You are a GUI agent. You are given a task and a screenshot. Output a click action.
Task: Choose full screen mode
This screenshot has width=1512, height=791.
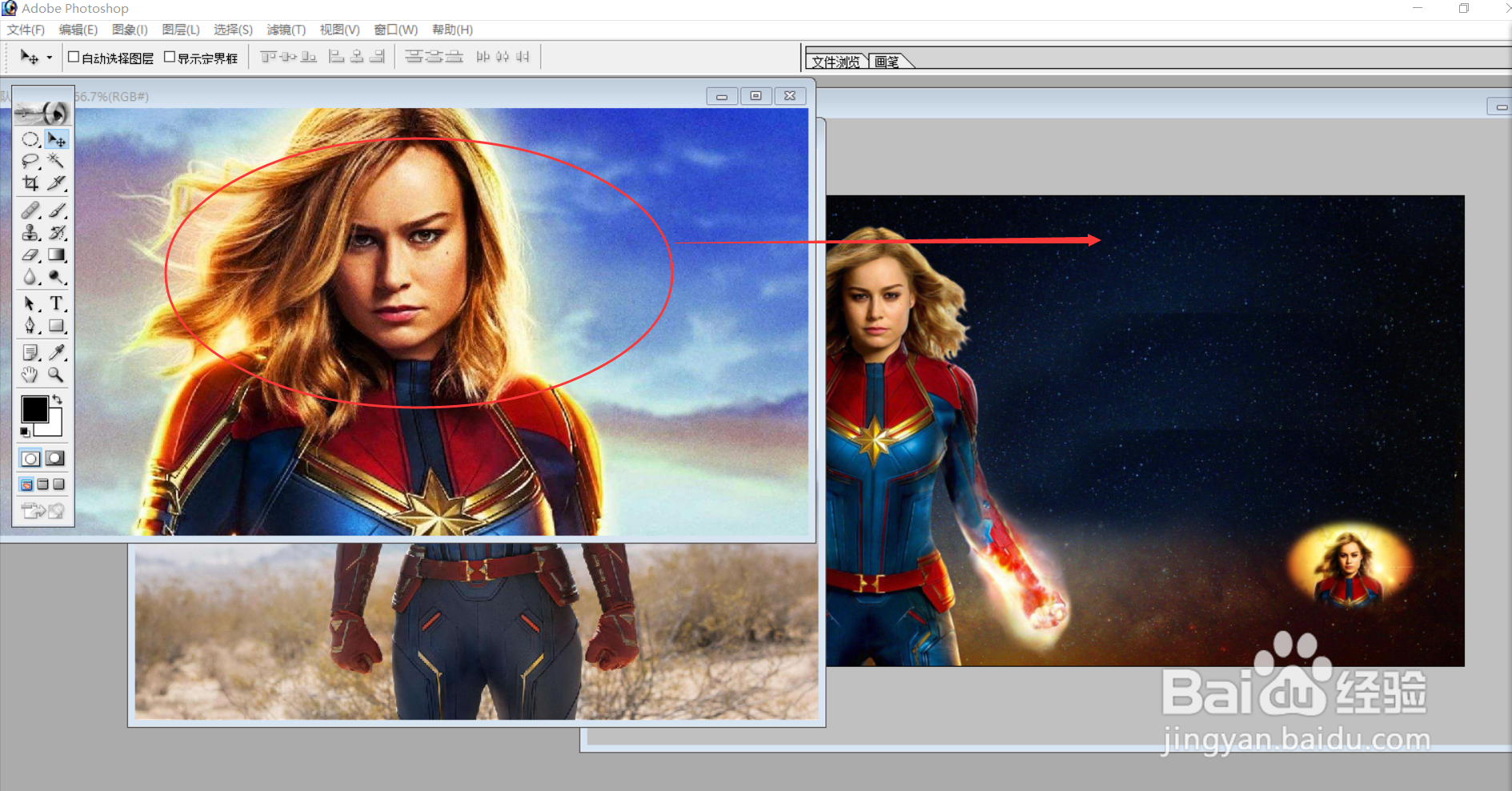tap(59, 484)
